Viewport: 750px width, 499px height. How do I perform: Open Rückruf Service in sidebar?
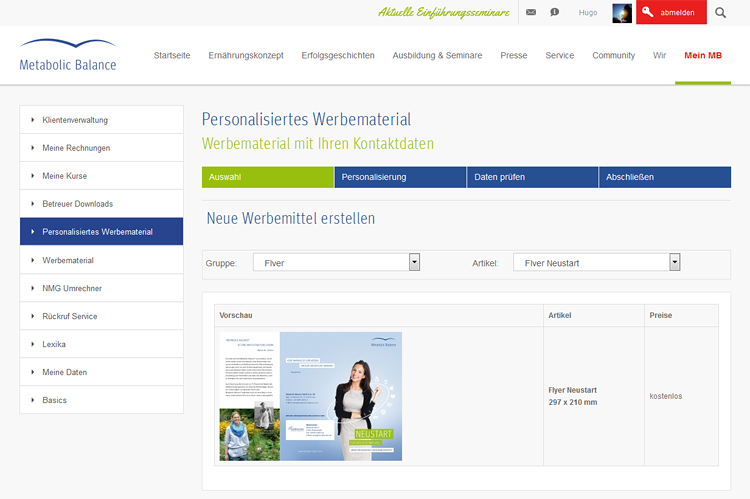point(101,316)
